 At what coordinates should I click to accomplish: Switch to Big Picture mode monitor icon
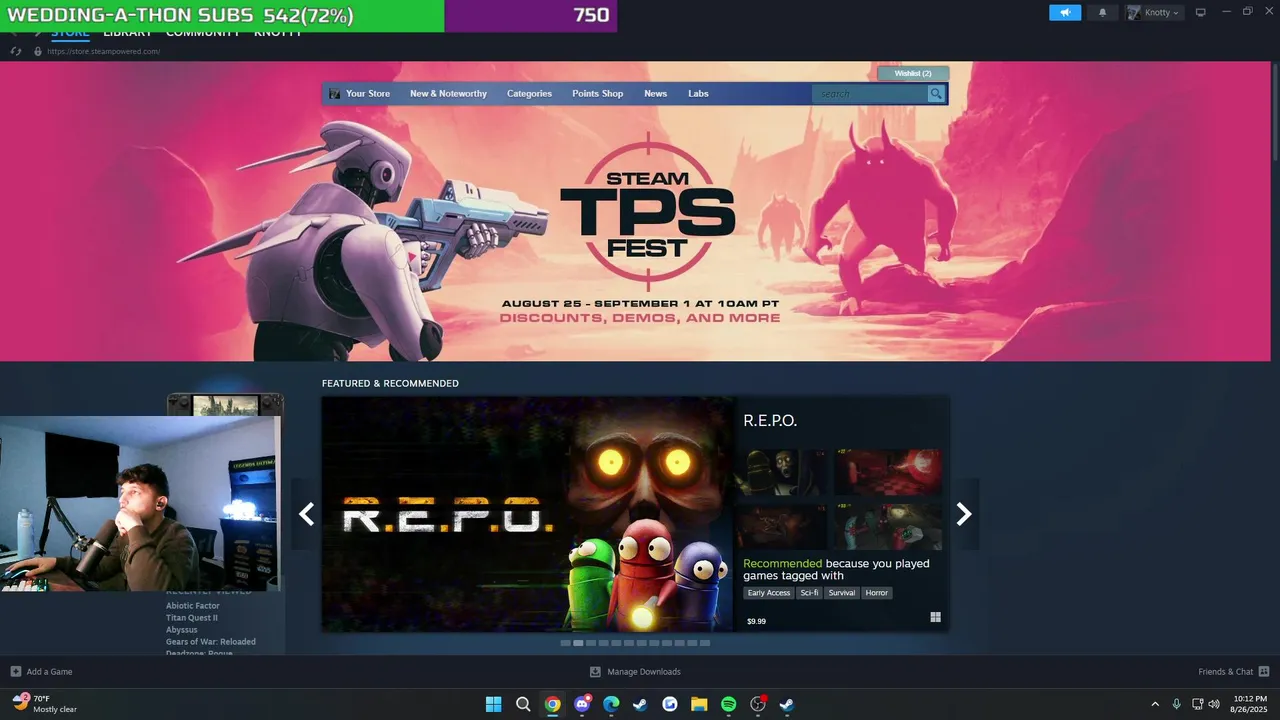tap(1201, 12)
